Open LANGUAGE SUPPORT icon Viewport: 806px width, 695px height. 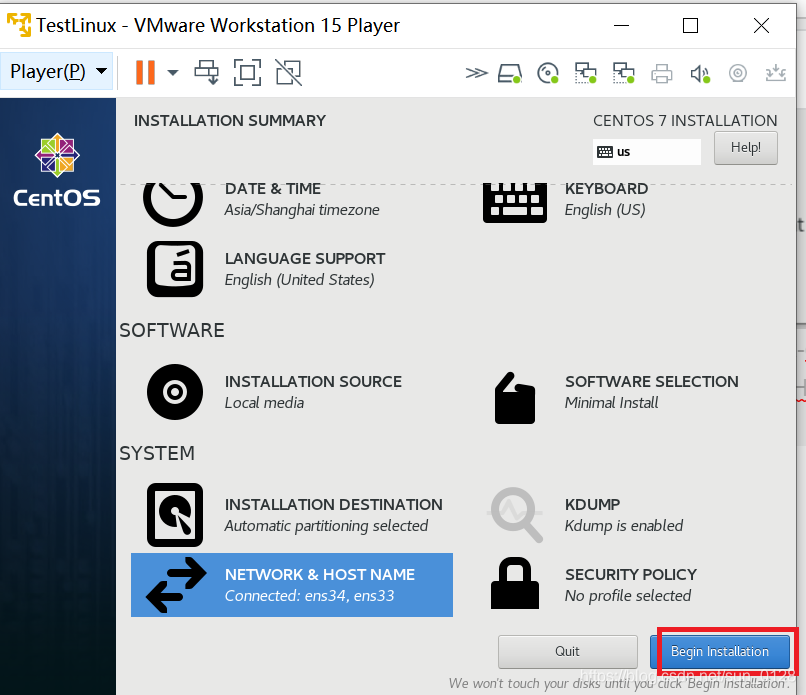coord(175,269)
